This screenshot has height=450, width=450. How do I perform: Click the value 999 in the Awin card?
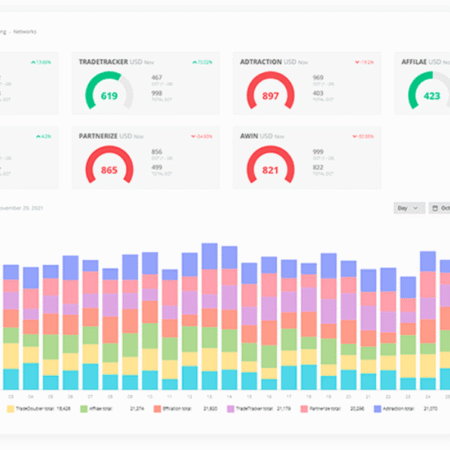click(x=318, y=152)
